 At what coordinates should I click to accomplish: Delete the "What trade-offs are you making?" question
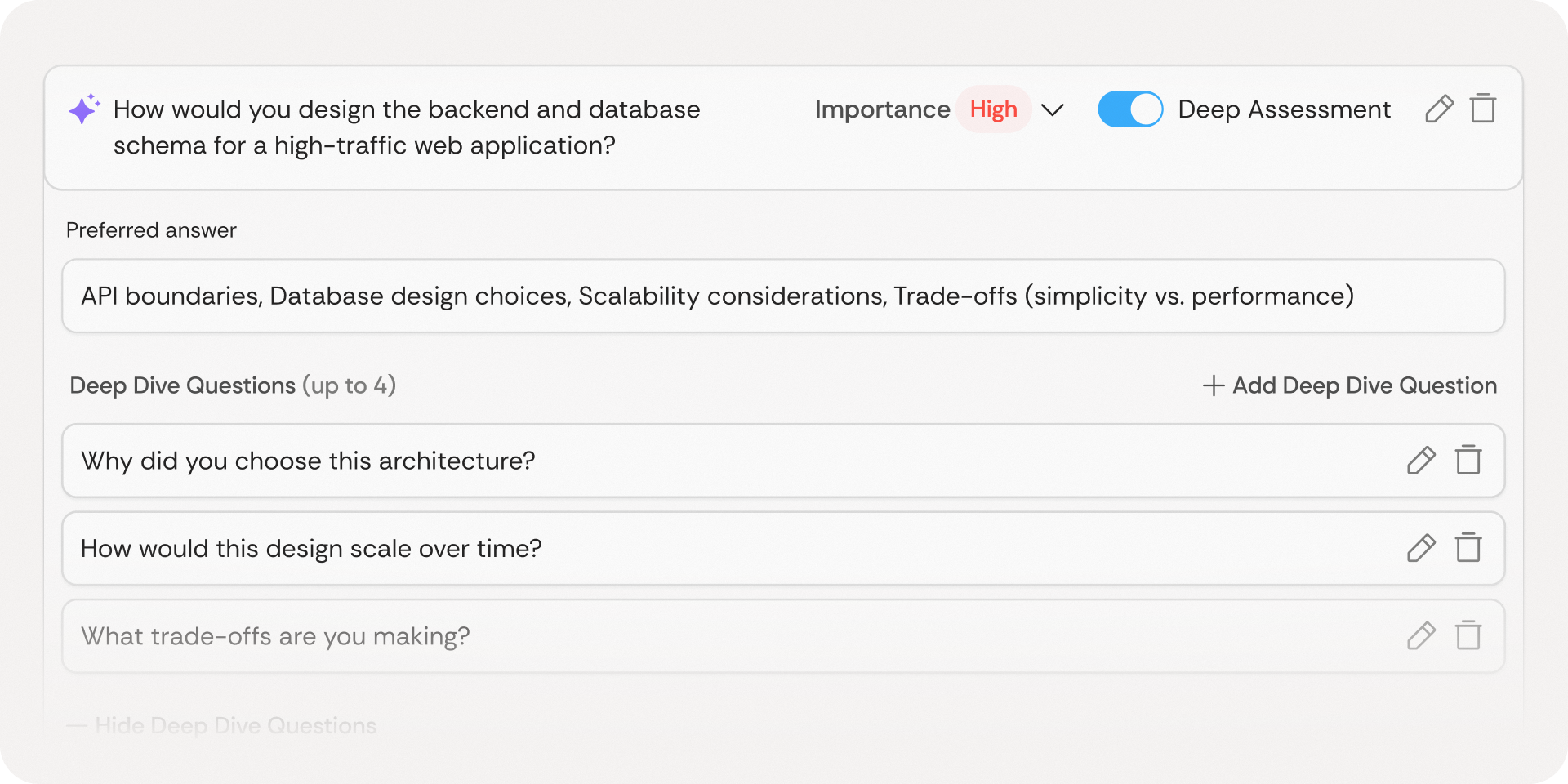pyautogui.click(x=1468, y=635)
